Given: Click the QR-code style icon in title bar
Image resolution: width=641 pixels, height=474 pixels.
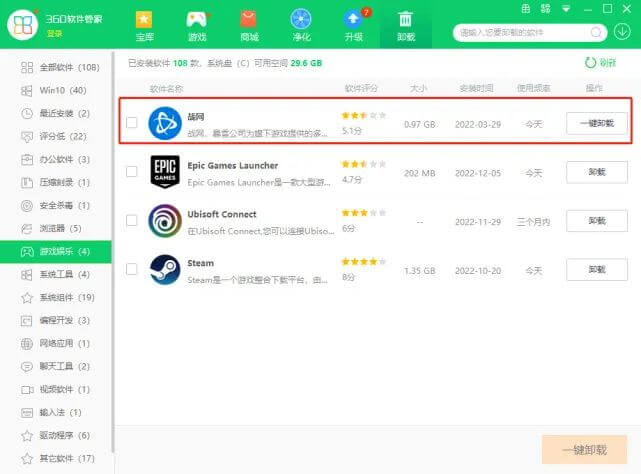Looking at the screenshot, I should point(546,9).
